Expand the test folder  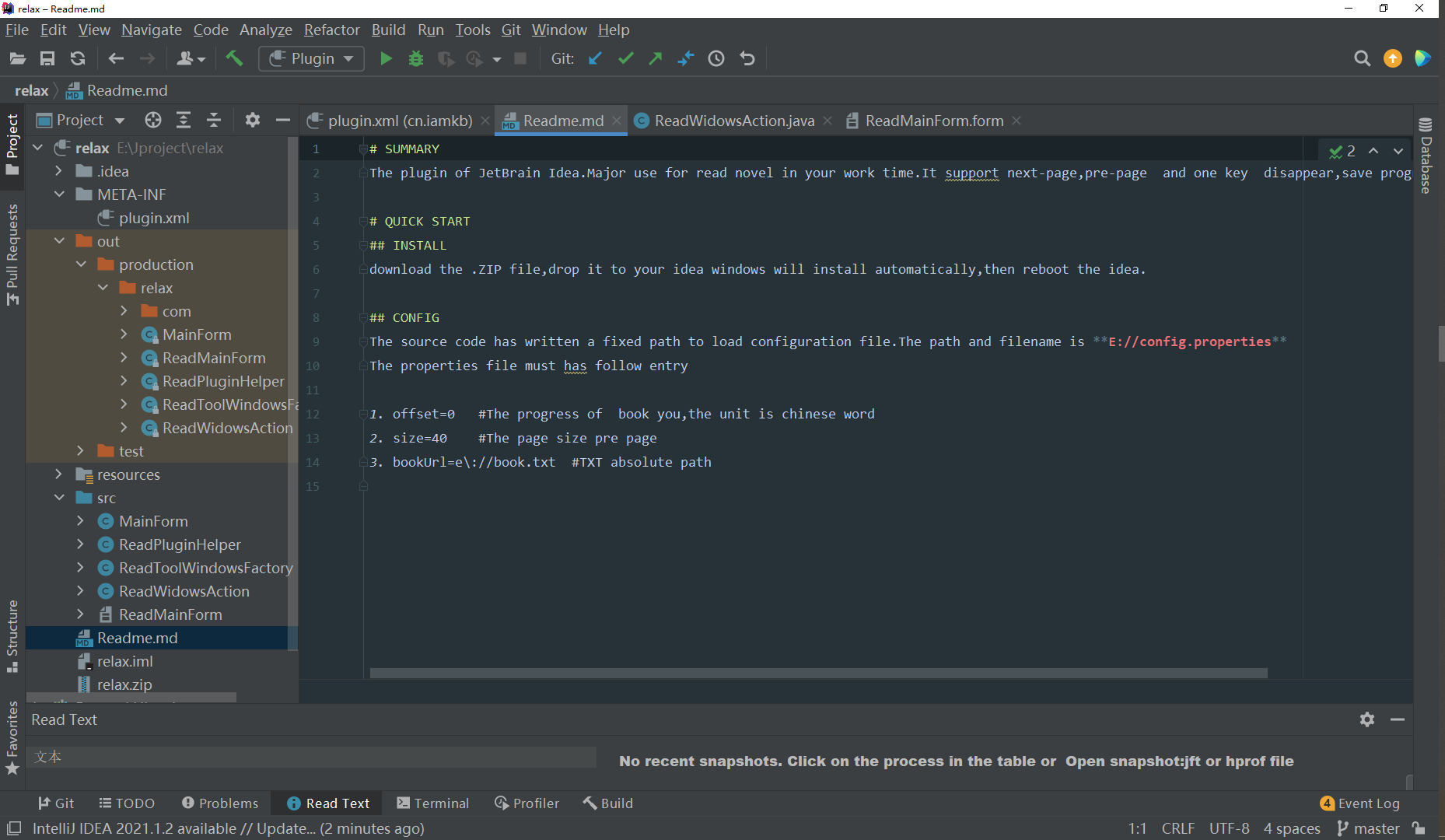pos(81,451)
